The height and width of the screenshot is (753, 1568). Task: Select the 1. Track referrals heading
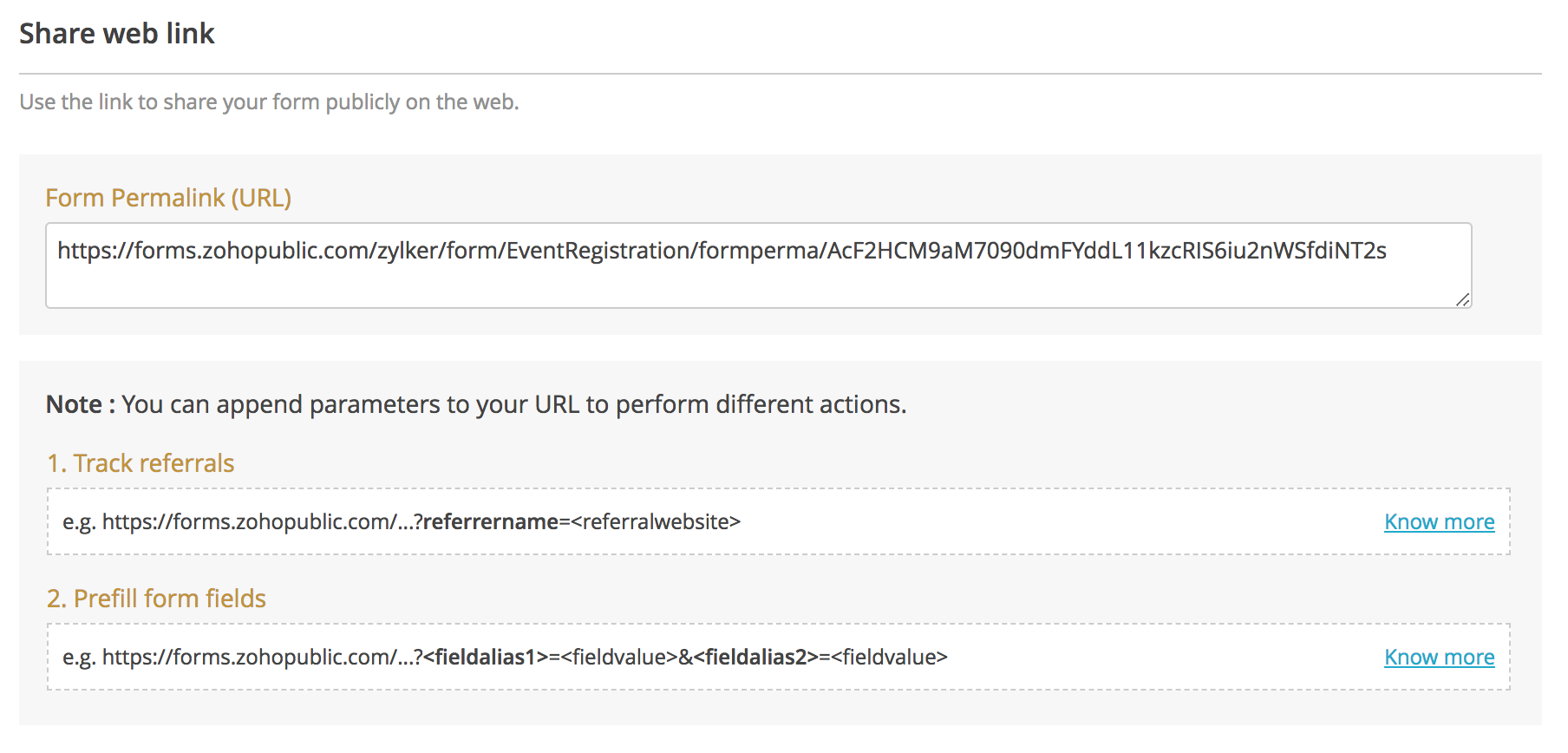[140, 463]
